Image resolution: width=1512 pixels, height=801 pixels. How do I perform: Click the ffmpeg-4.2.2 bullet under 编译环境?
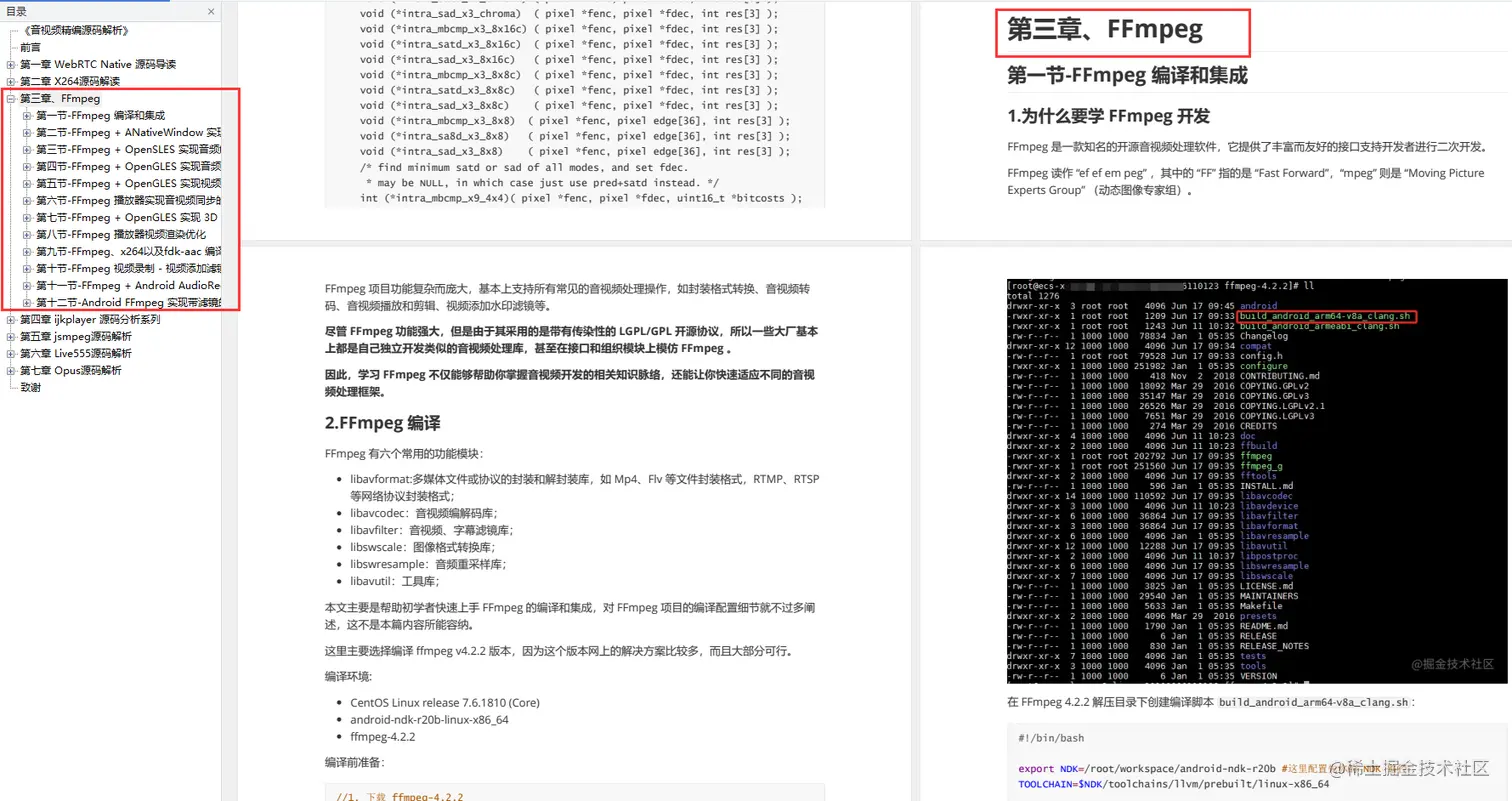(x=382, y=736)
